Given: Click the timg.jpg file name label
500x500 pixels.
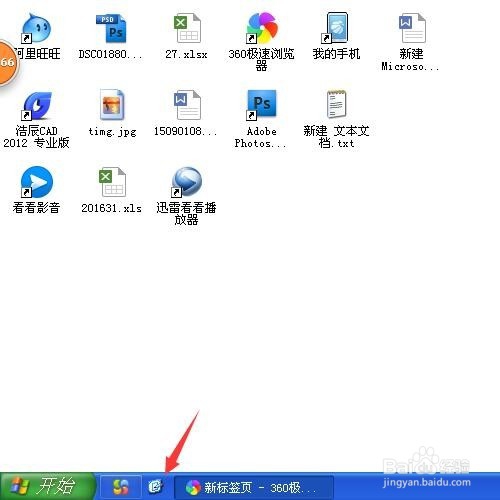Looking at the screenshot, I should (x=112, y=131).
